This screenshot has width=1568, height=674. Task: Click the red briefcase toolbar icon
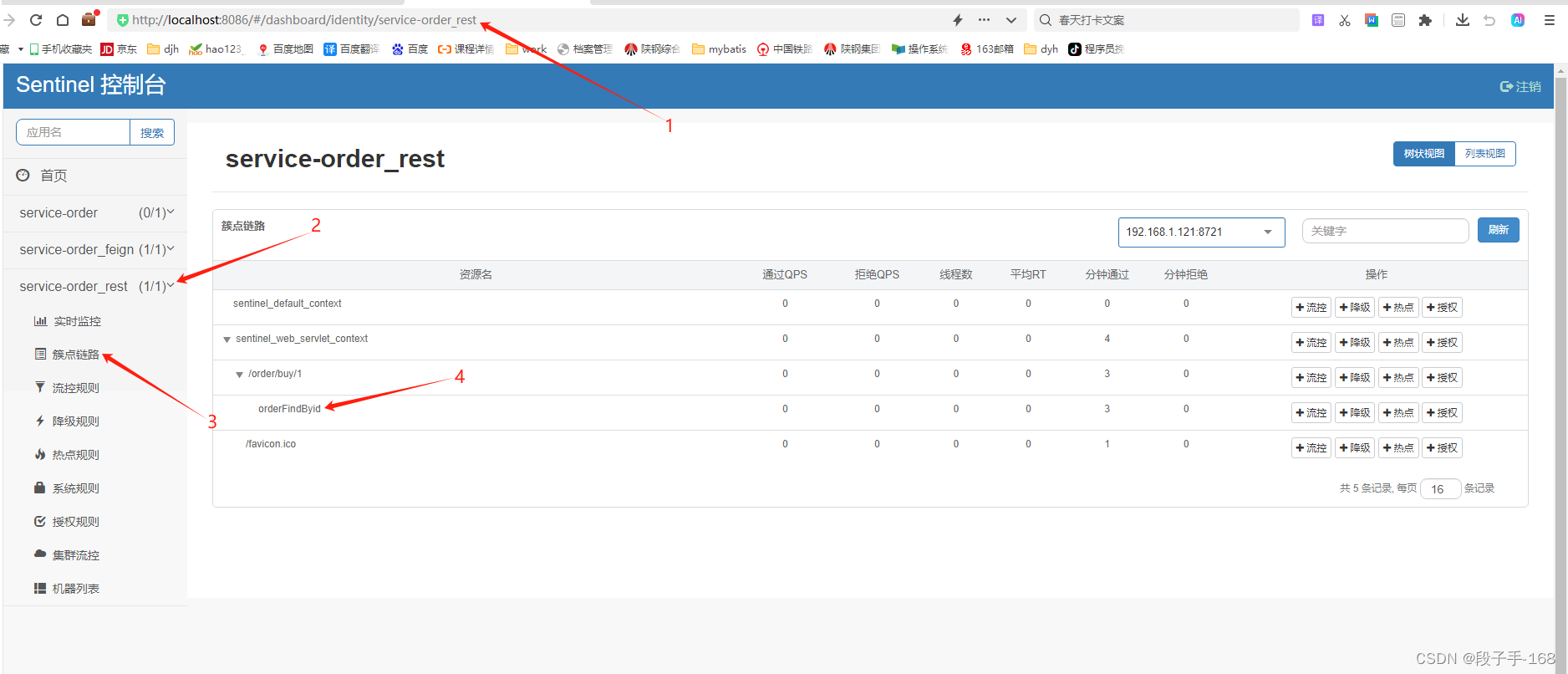[x=89, y=19]
